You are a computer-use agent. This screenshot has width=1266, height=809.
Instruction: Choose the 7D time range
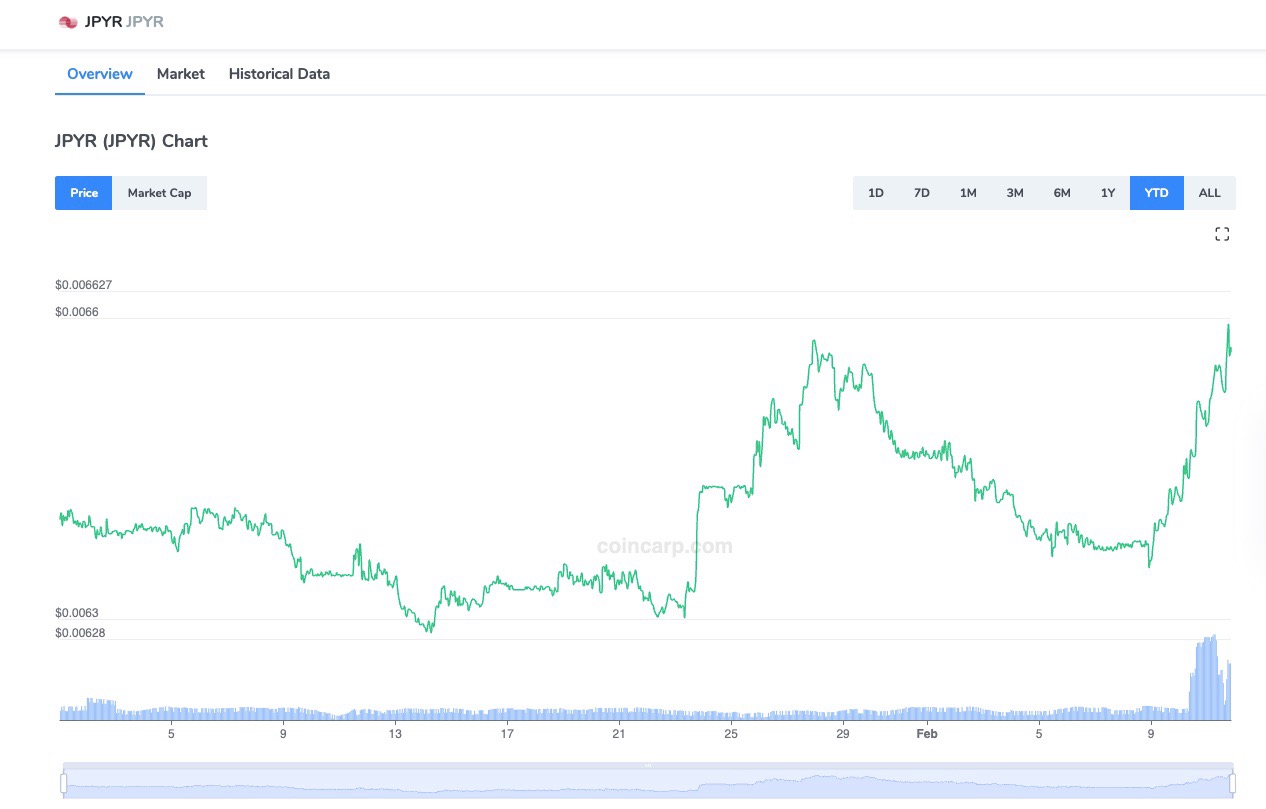921,192
